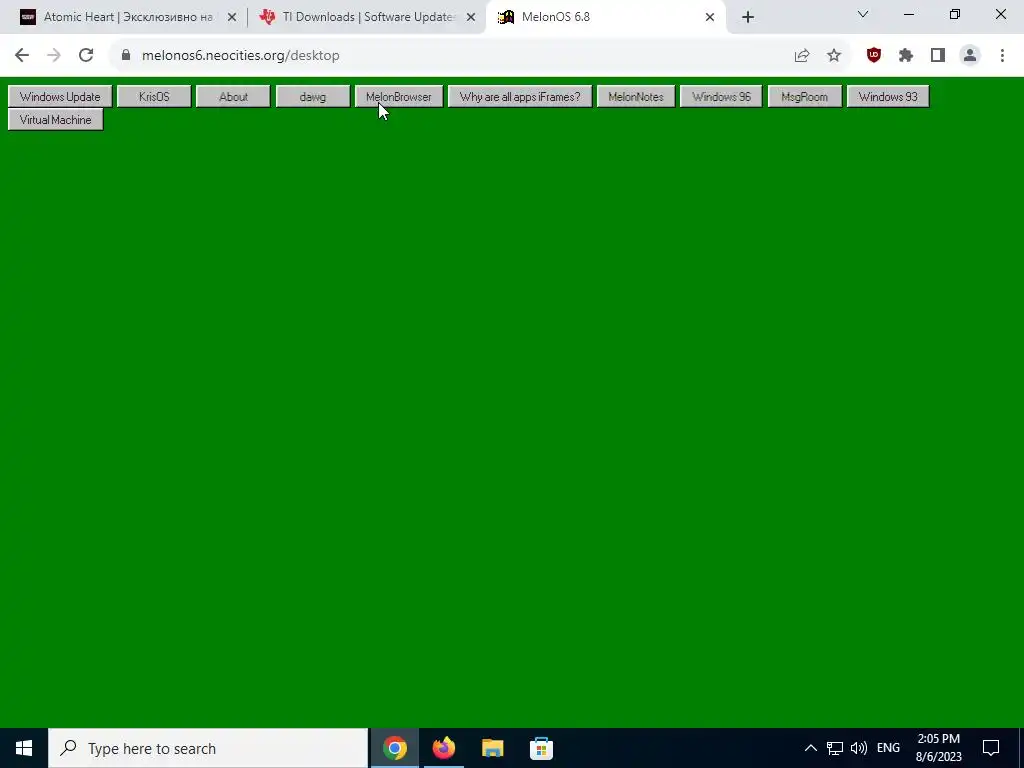The height and width of the screenshot is (768, 1024).
Task: Open the network status tray icon
Action: (x=835, y=748)
